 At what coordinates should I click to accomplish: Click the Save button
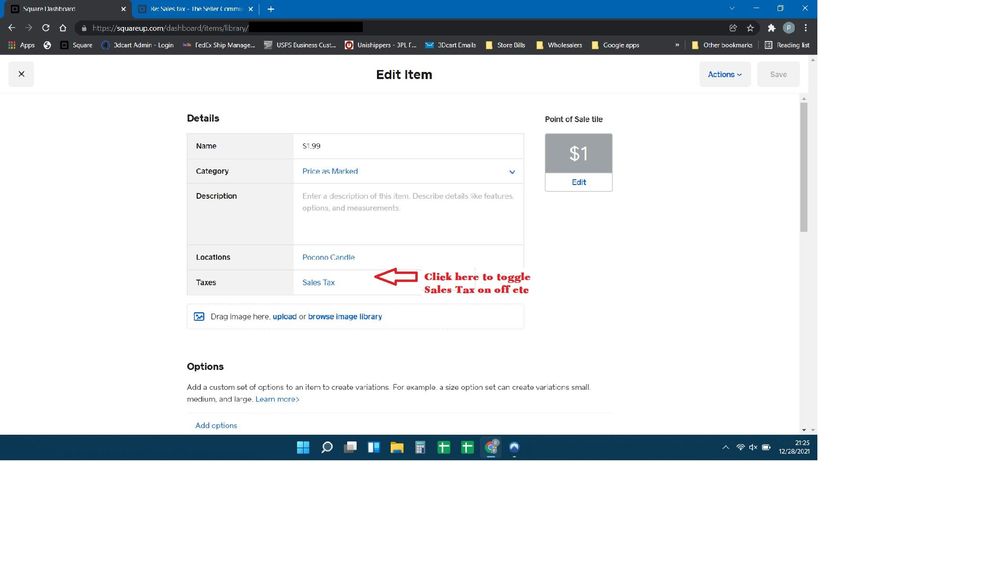(778, 74)
